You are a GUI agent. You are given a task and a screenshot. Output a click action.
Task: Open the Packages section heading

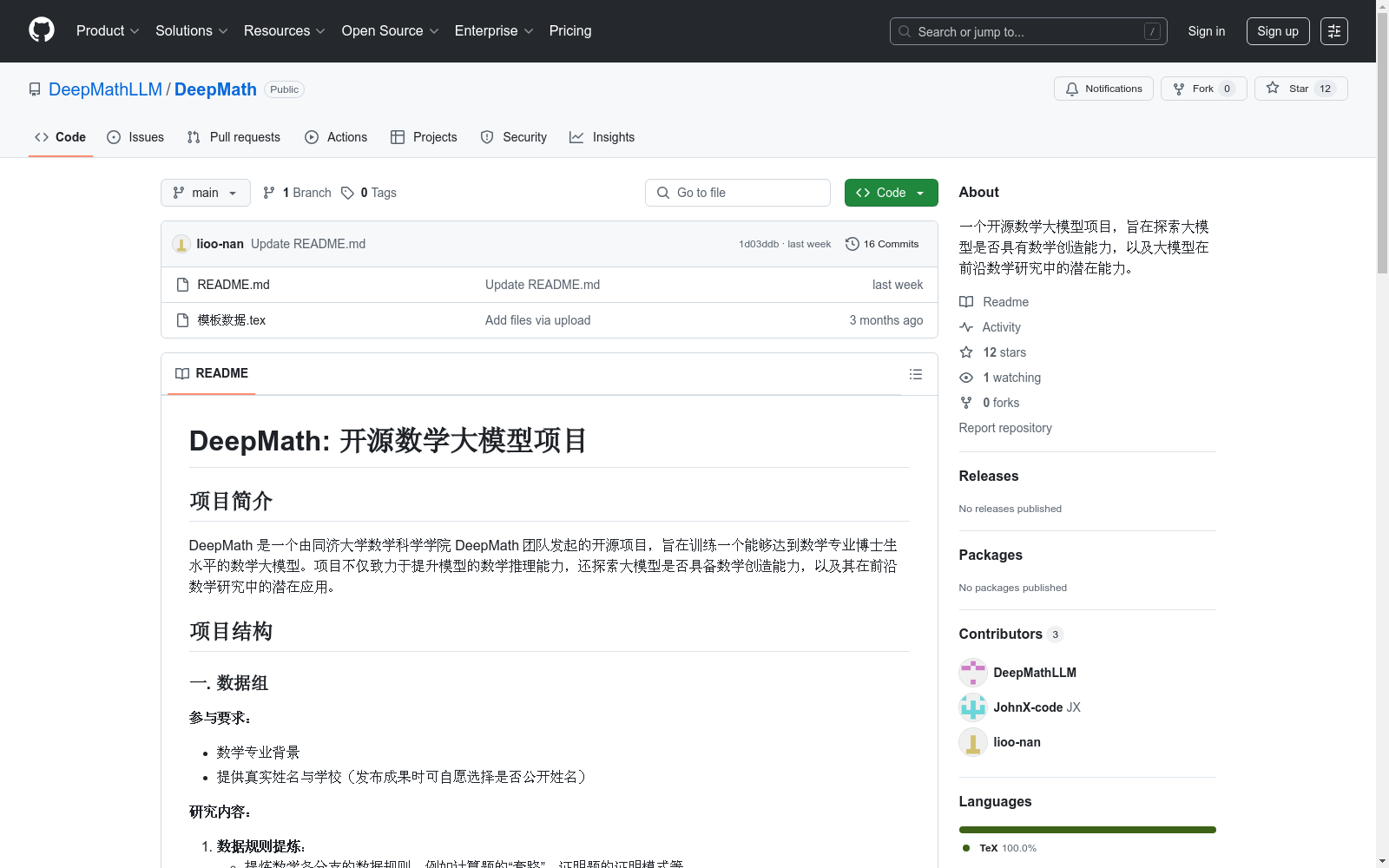coord(991,555)
